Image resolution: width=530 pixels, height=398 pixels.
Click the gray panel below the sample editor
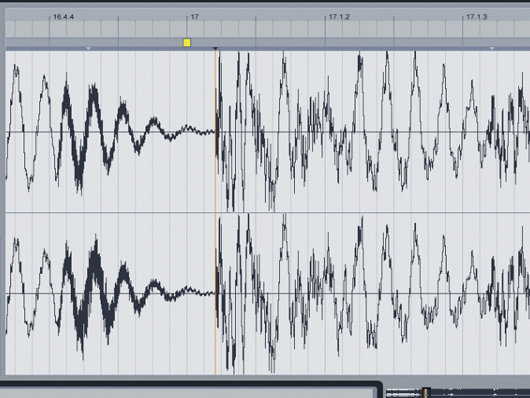point(188,393)
